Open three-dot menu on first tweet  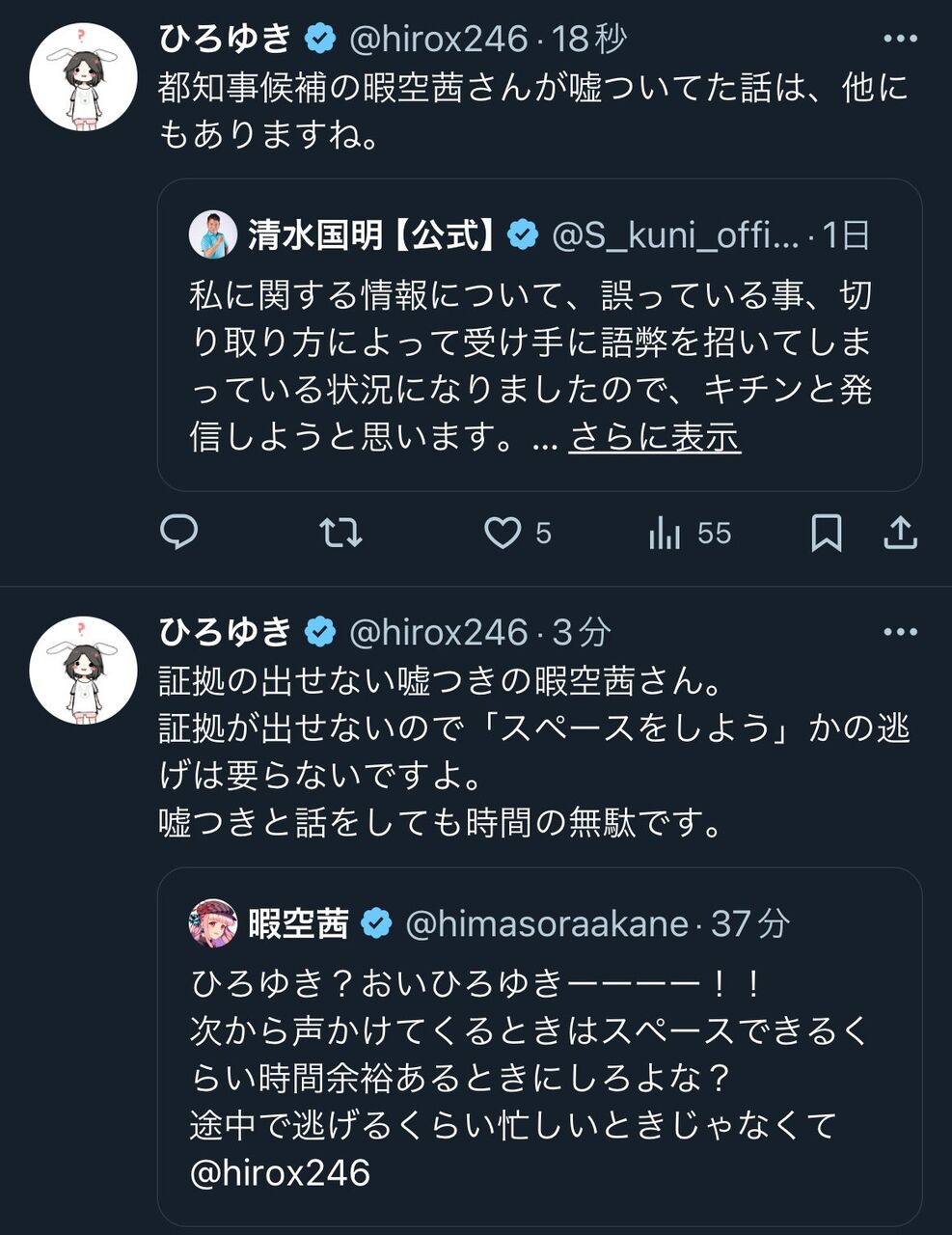point(900,40)
